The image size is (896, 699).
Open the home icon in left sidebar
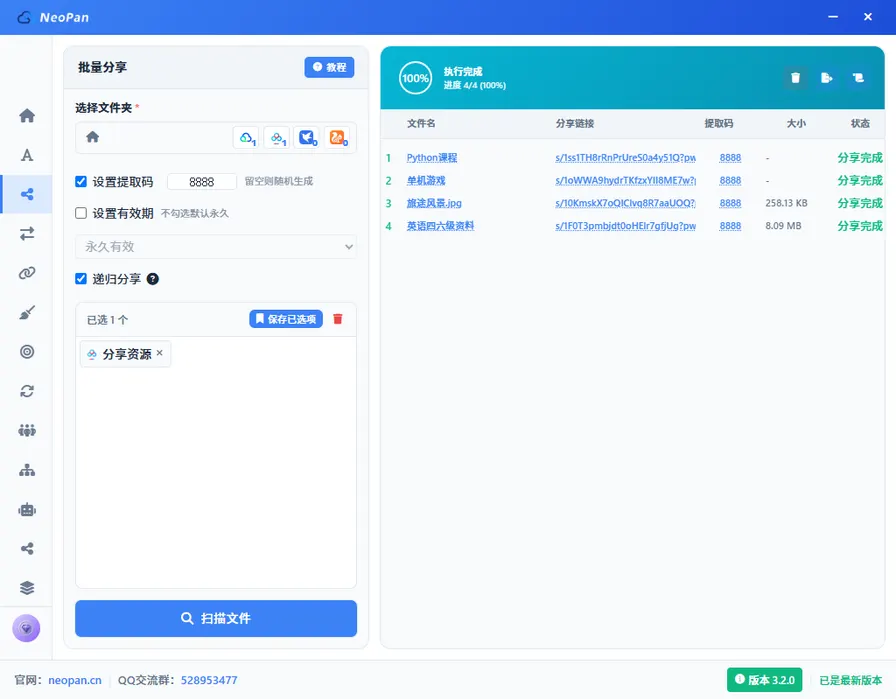pyautogui.click(x=27, y=115)
